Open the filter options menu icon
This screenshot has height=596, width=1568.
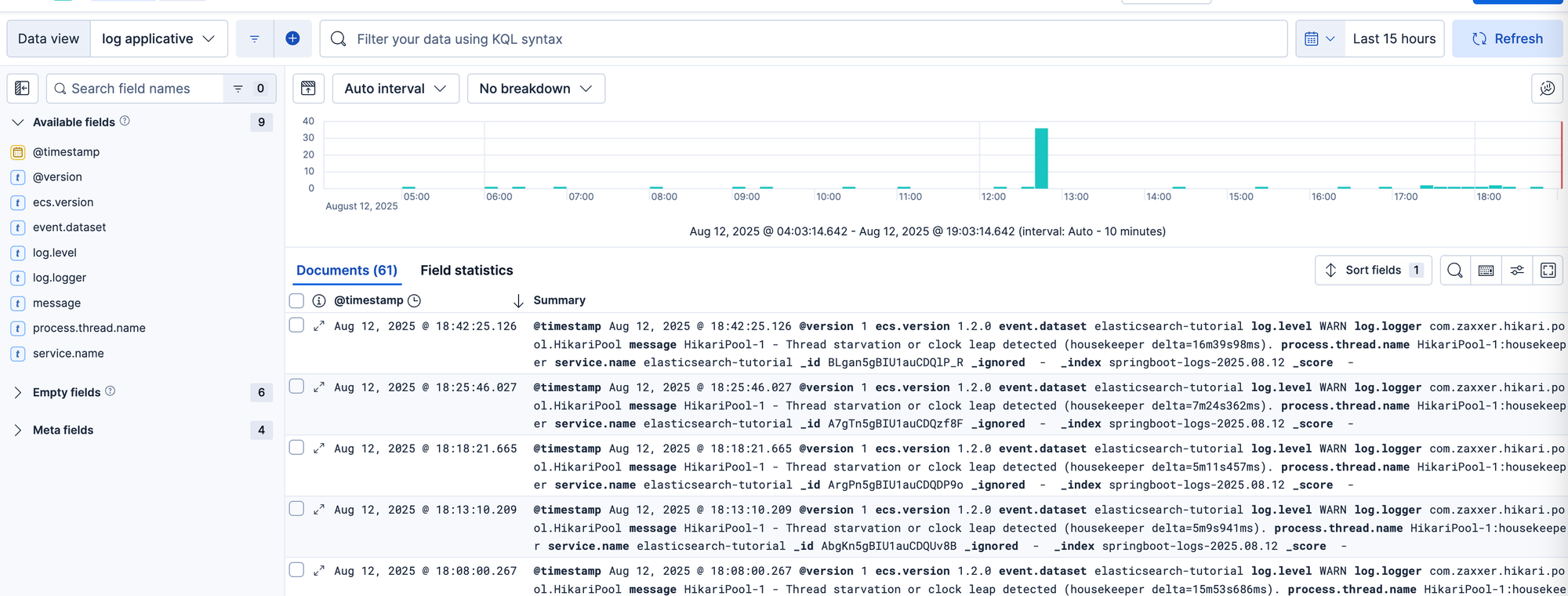(255, 38)
